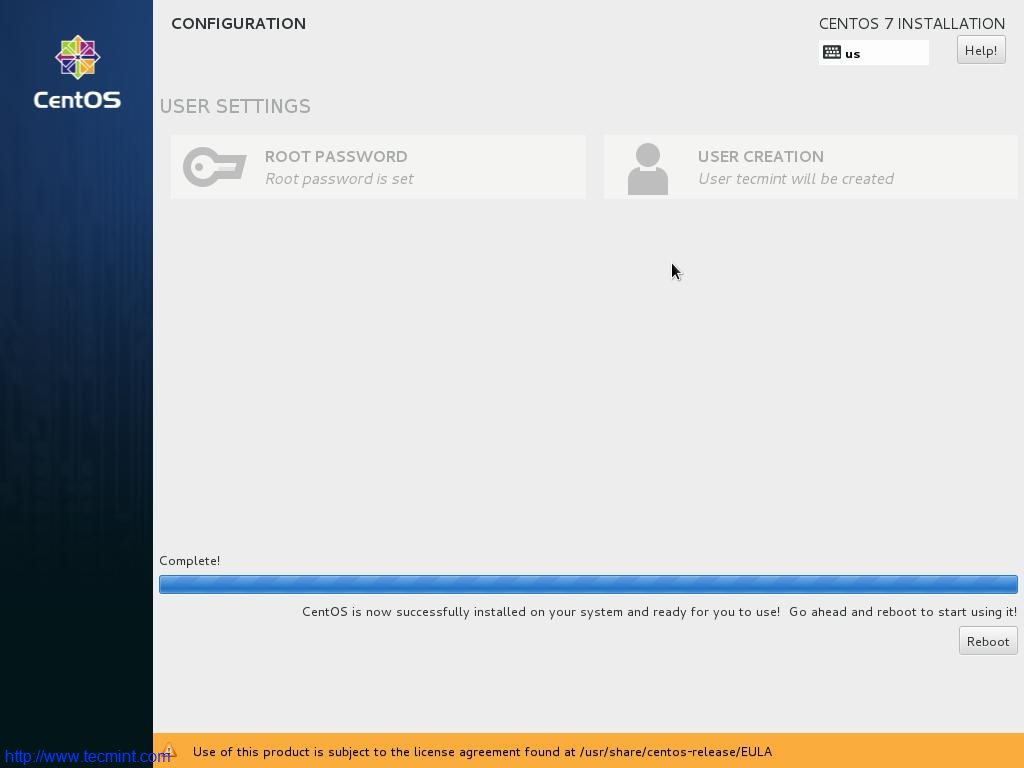Click the key icon for Root Password
The image size is (1024, 768).
click(x=213, y=167)
